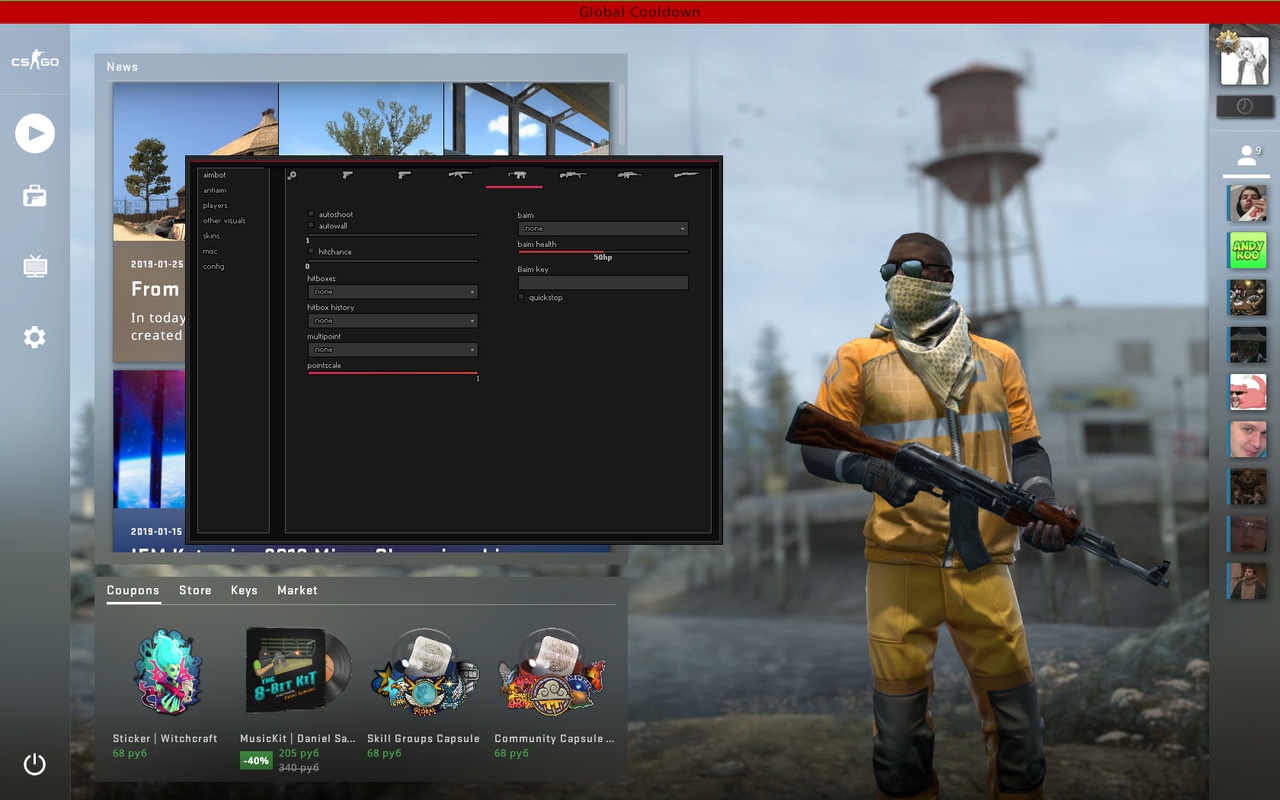
Task: Click the MusicKit | Daniel Sa... item name
Action: (298, 739)
